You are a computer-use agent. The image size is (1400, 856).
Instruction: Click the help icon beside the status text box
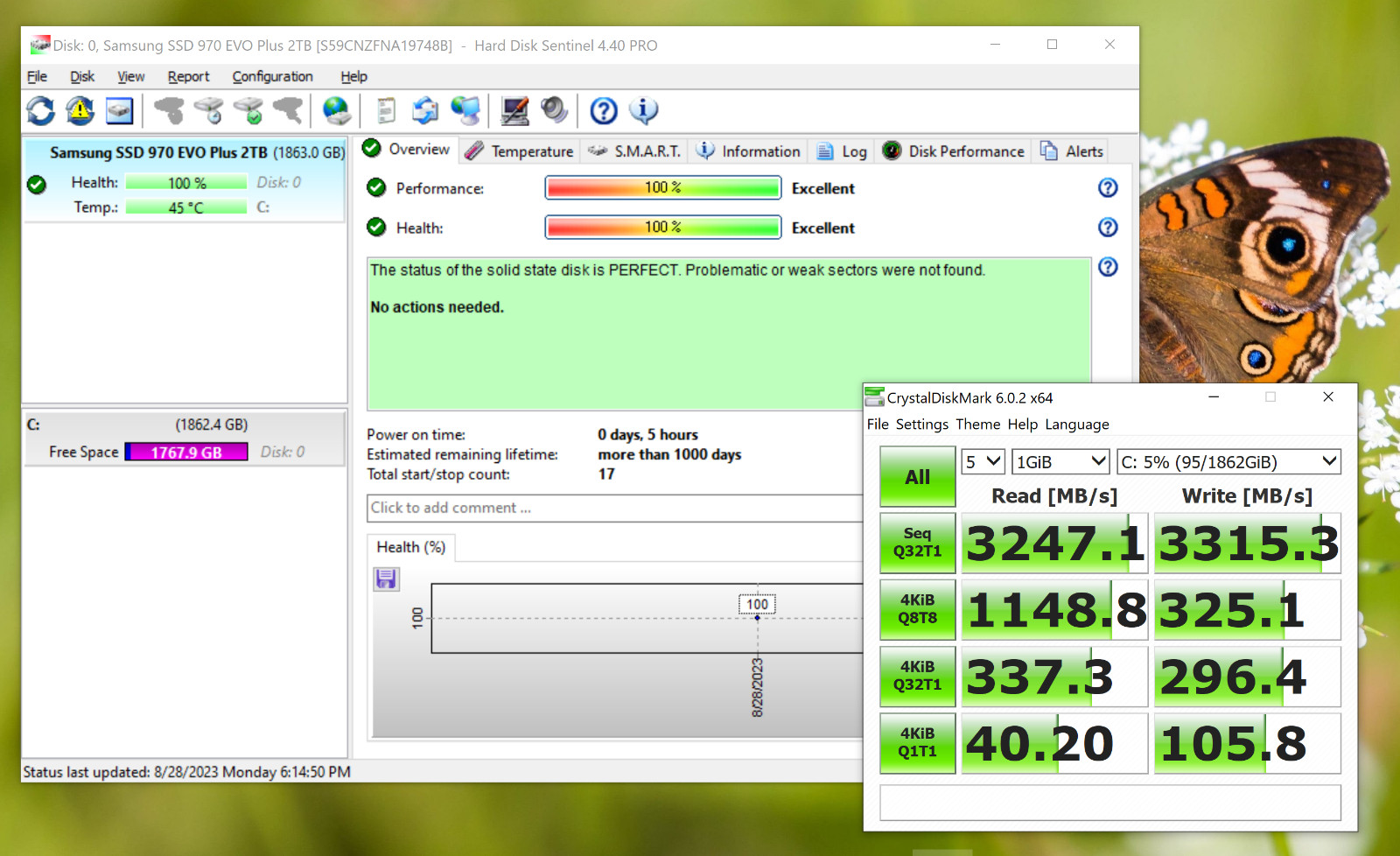[x=1108, y=267]
